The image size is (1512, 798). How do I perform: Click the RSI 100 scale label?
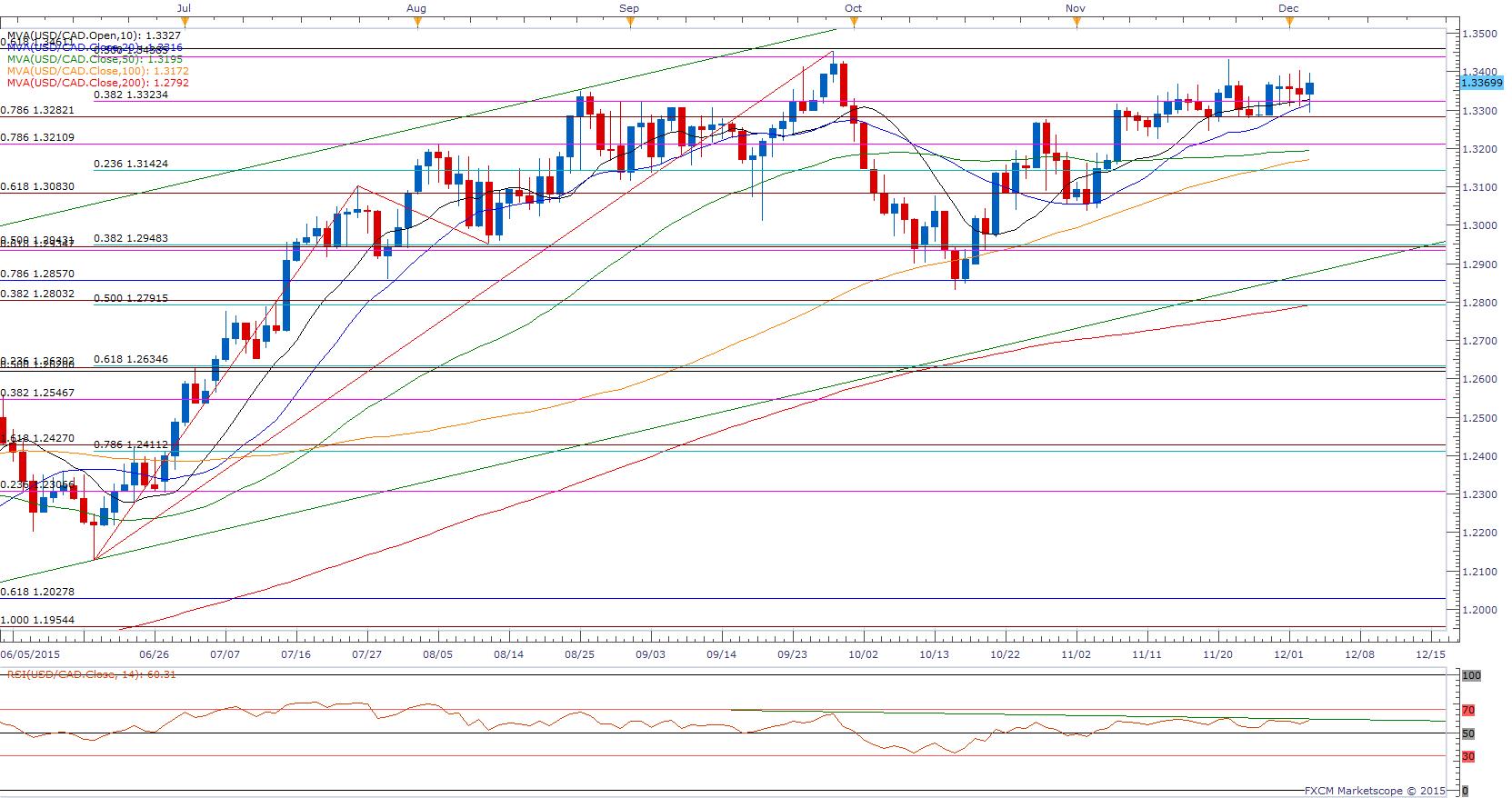tap(1471, 676)
